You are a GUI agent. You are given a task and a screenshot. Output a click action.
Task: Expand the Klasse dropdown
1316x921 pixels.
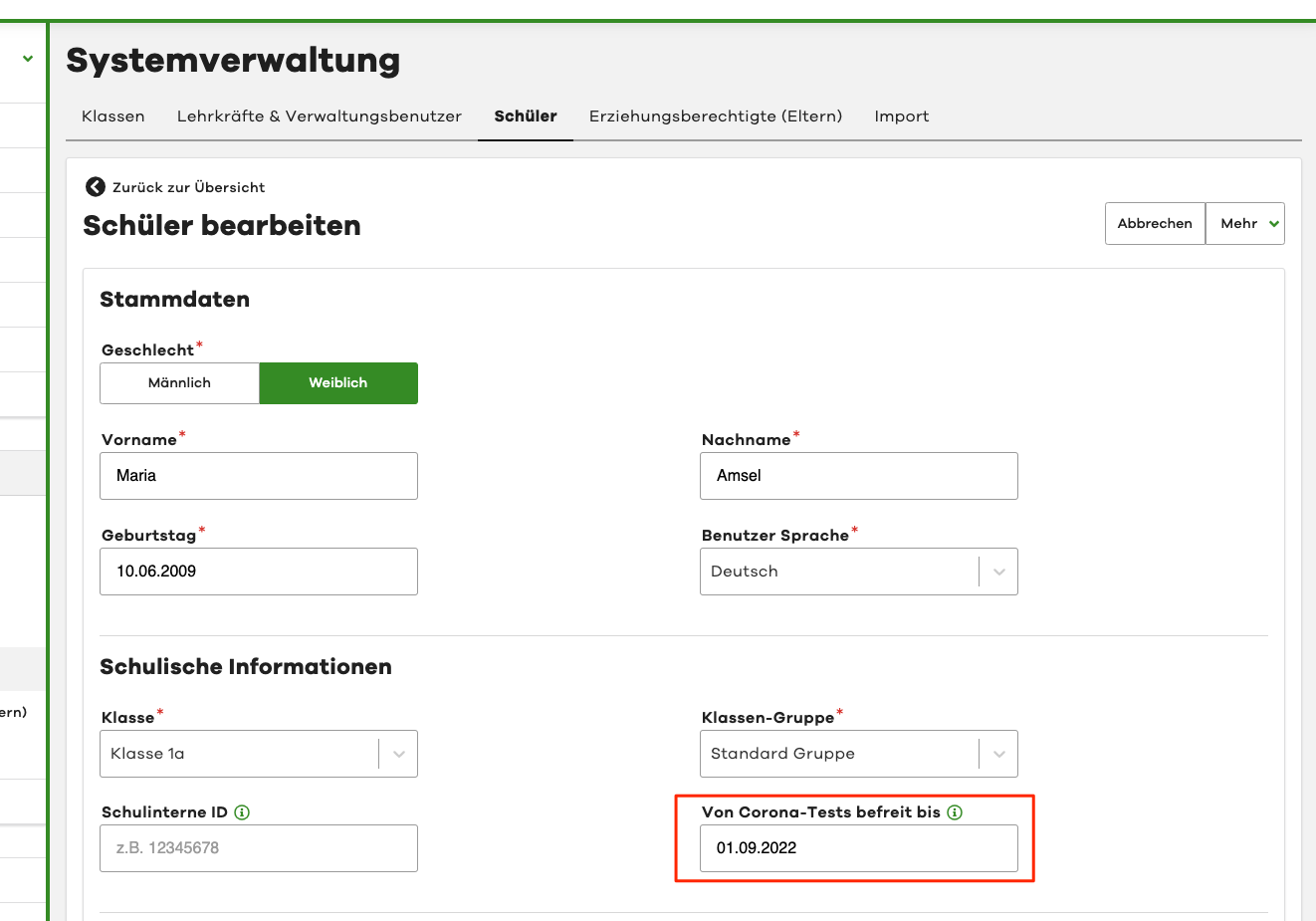(x=259, y=754)
